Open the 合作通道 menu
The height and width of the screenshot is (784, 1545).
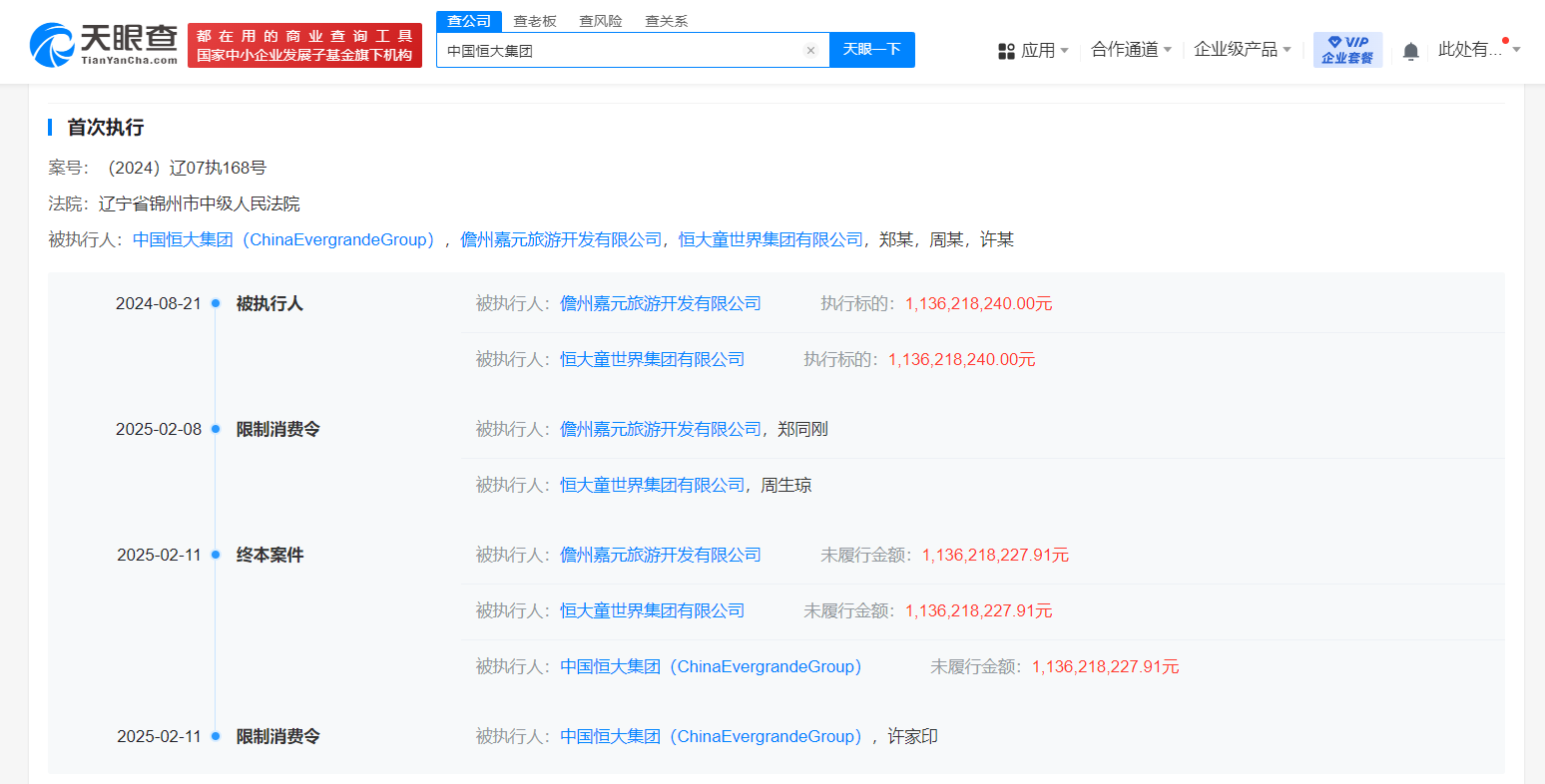pyautogui.click(x=1125, y=50)
